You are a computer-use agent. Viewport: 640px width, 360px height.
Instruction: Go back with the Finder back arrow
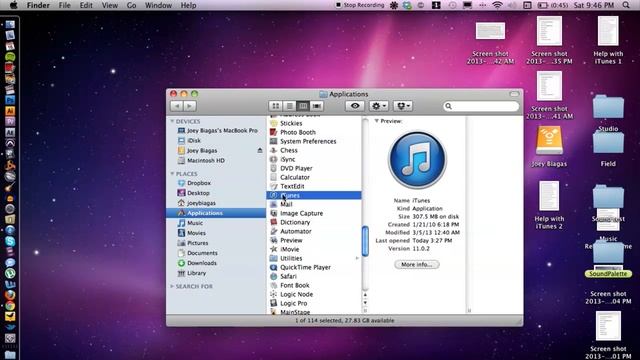pos(177,106)
